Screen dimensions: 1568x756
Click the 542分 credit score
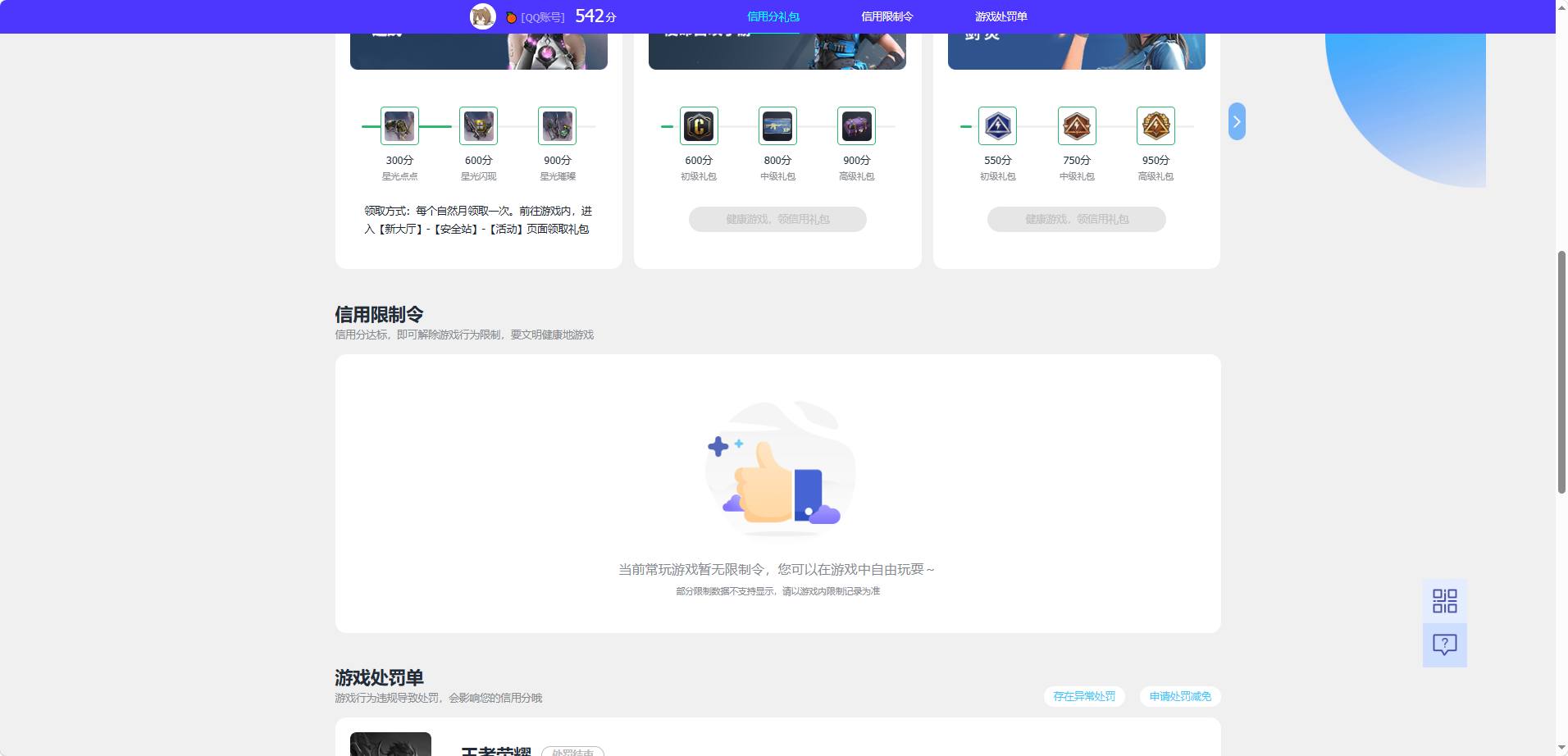595,16
